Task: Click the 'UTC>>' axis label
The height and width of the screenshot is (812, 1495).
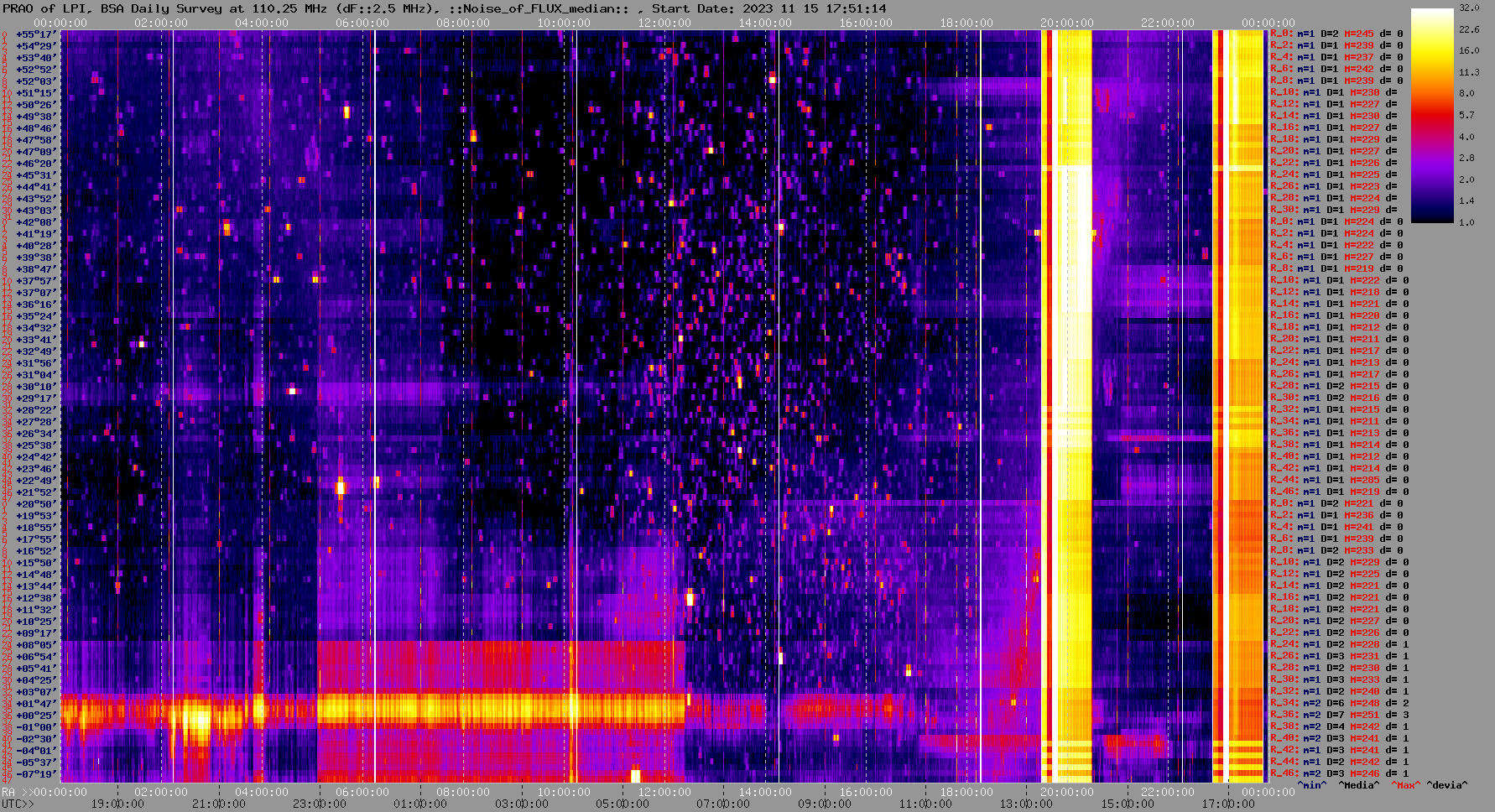Action: (x=18, y=804)
